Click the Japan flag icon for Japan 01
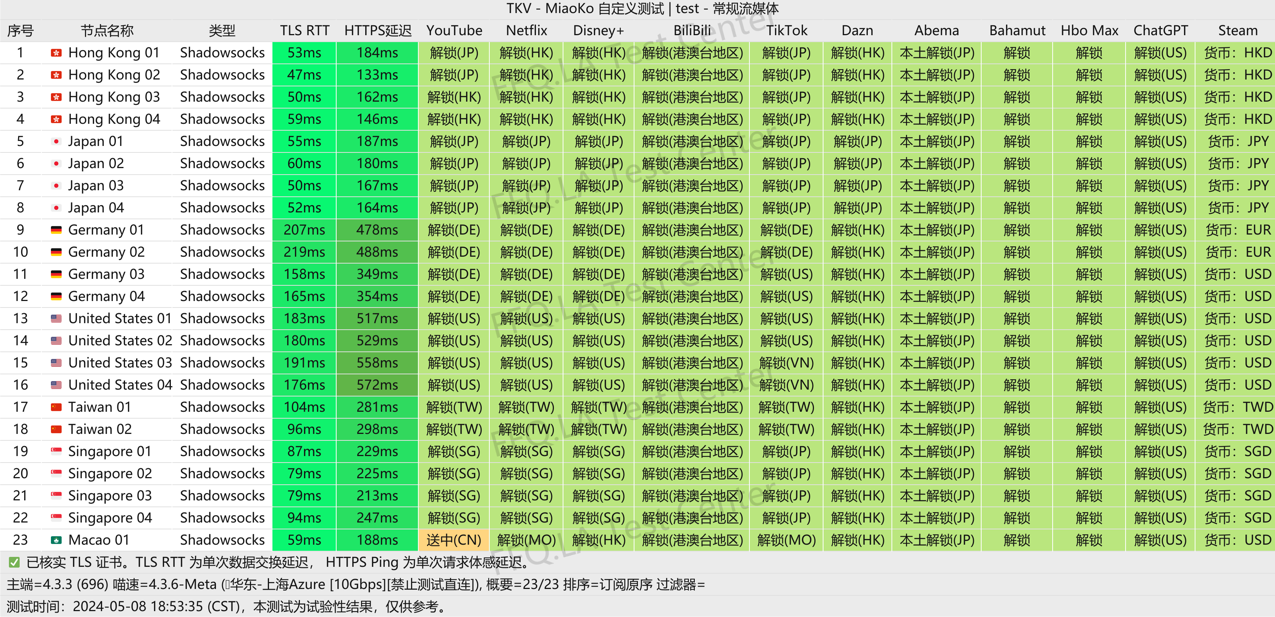The height and width of the screenshot is (617, 1275). click(56, 142)
